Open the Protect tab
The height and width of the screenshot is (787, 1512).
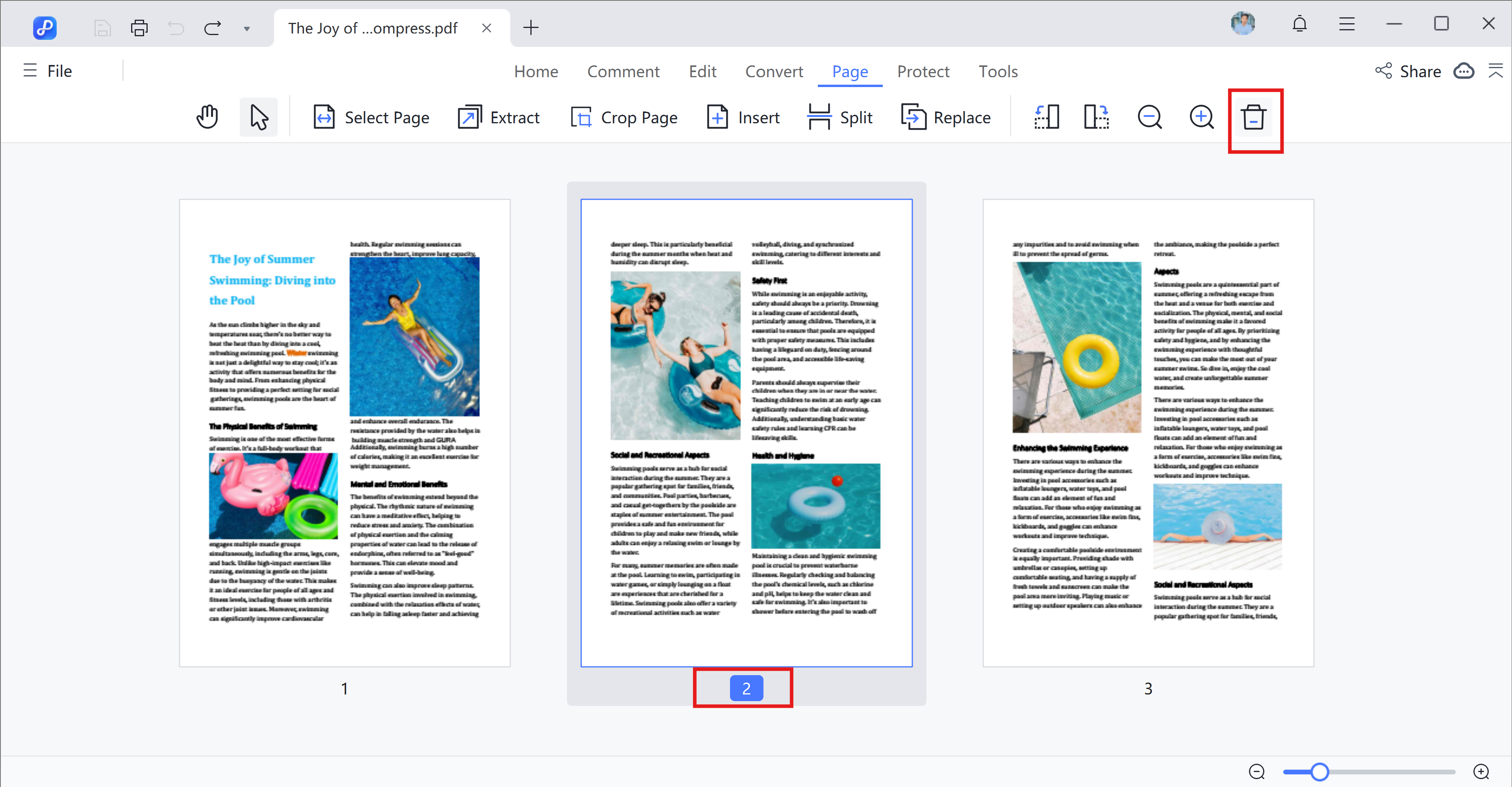click(x=923, y=71)
